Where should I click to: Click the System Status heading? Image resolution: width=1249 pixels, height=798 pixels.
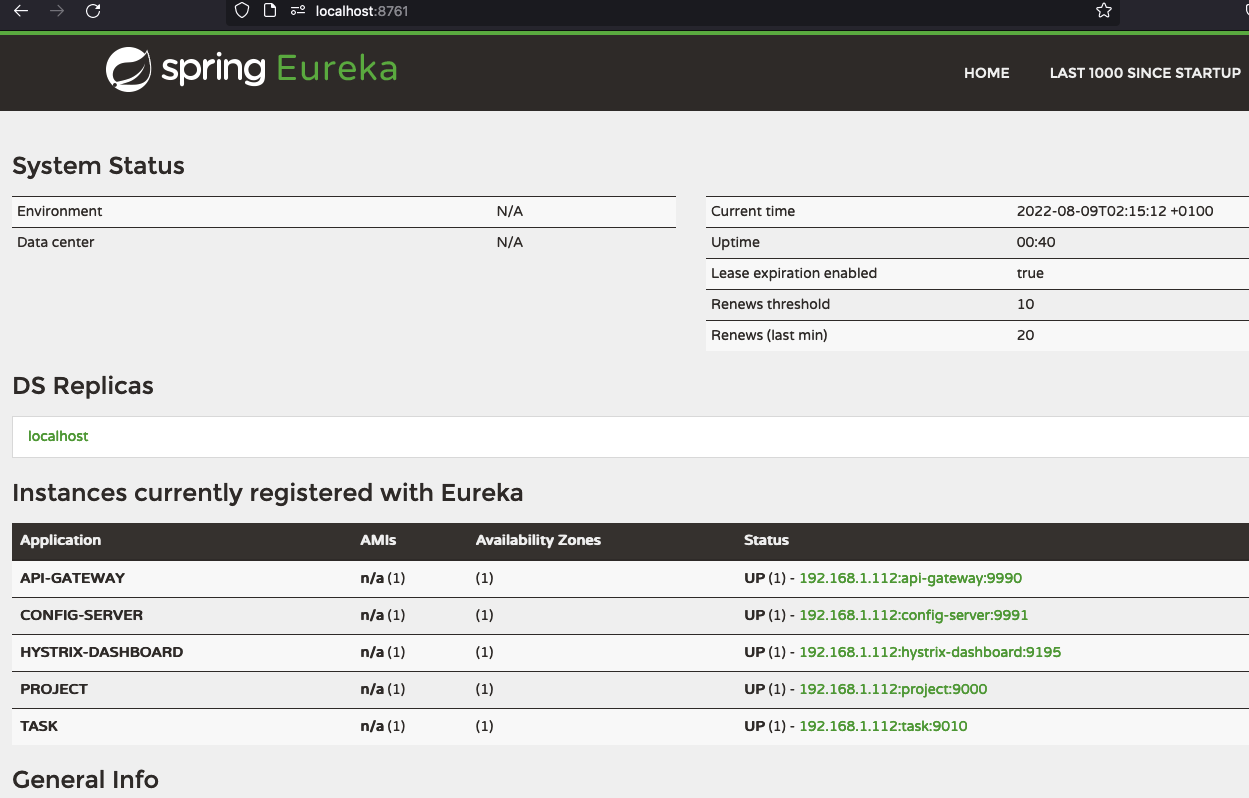[x=98, y=166]
